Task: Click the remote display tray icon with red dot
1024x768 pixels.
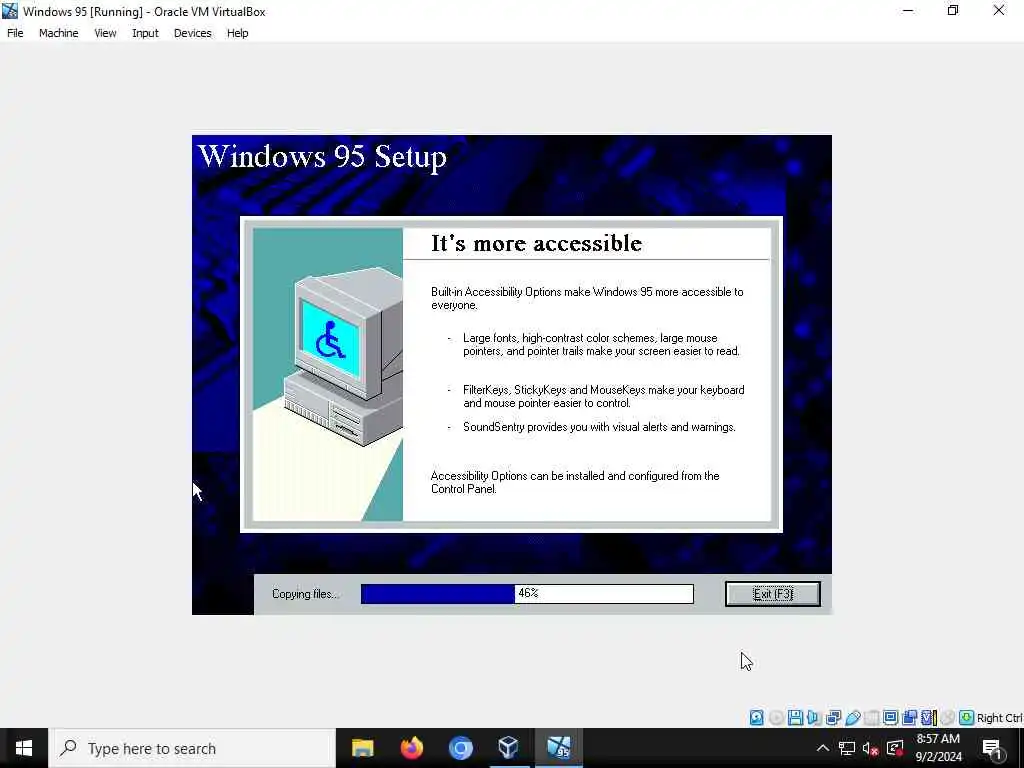Action: (895, 748)
